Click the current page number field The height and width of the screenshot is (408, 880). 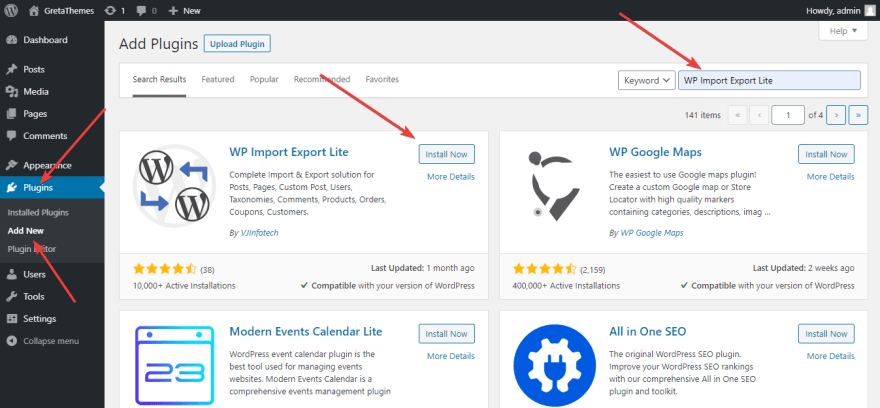click(788, 115)
